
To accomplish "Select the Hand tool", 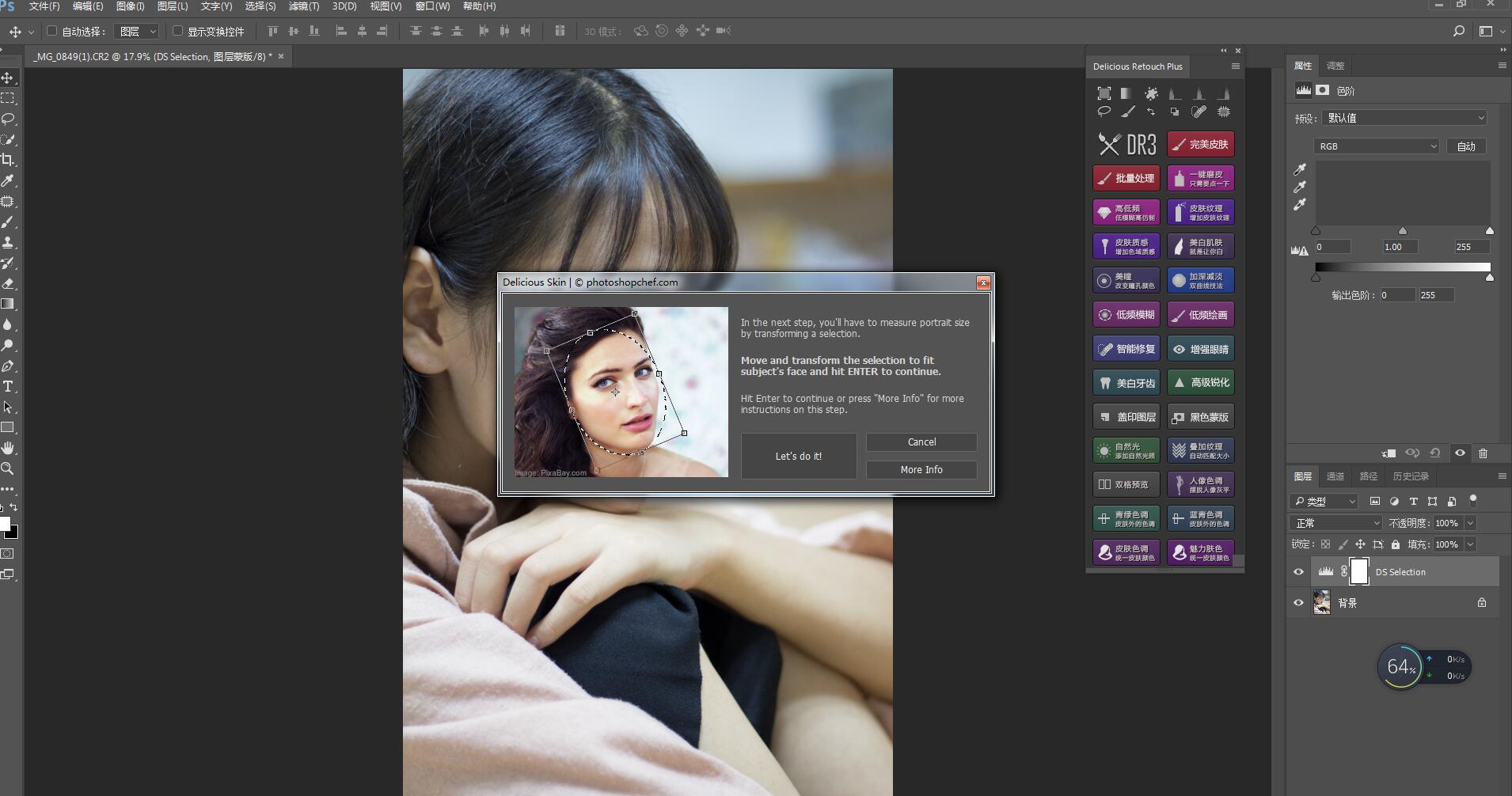I will pos(8,448).
